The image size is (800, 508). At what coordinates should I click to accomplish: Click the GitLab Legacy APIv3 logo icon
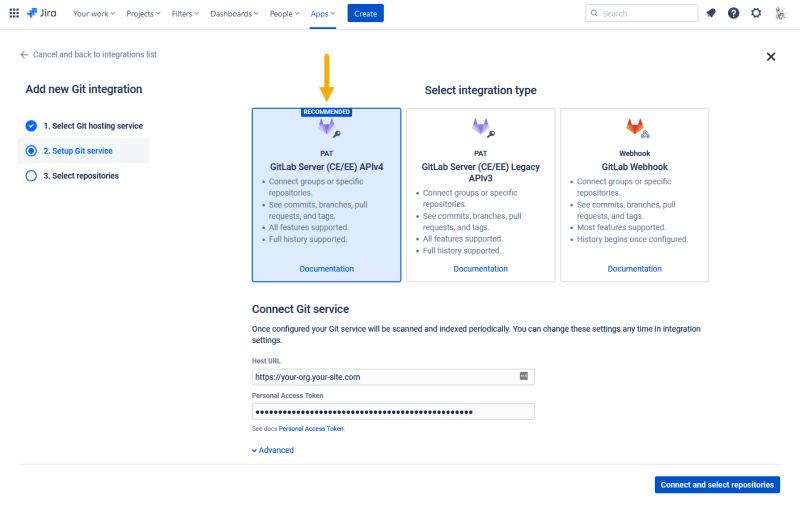point(483,128)
